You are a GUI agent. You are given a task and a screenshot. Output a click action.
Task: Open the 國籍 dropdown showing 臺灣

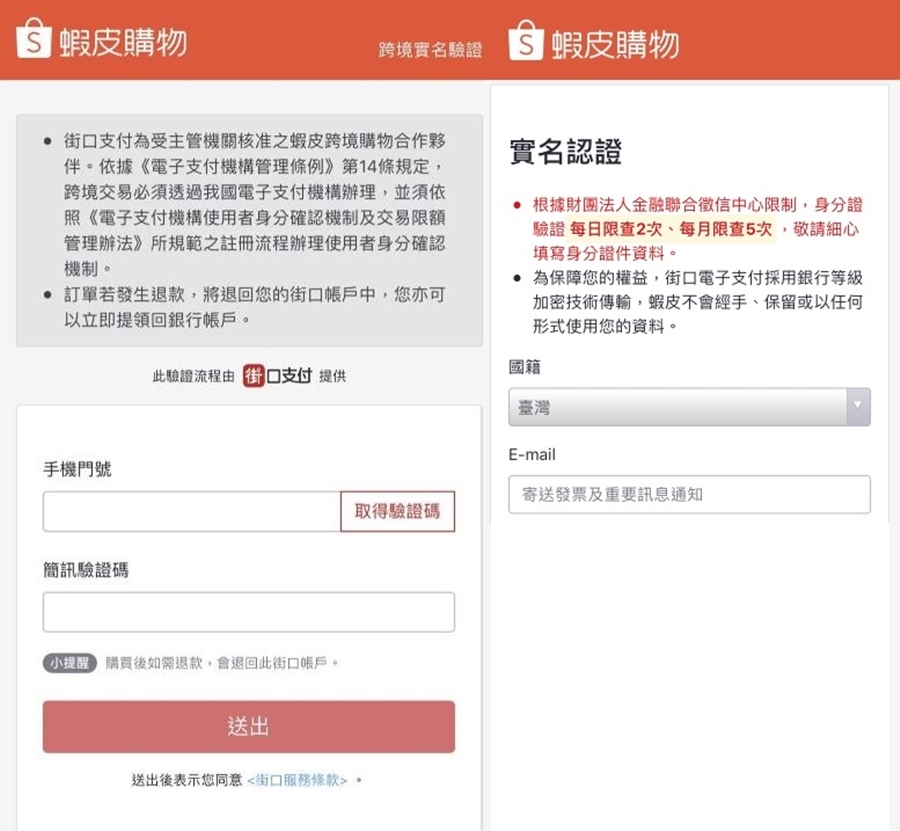coord(678,407)
